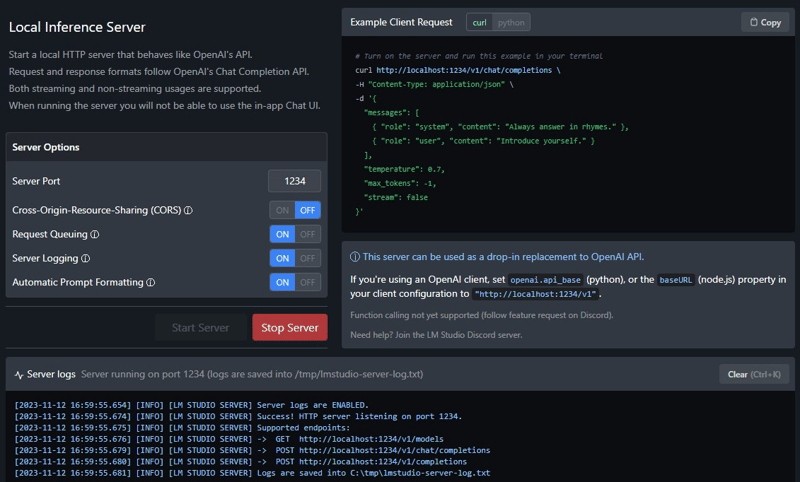This screenshot has height=482, width=800.
Task: Copy the example client request
Action: point(764,22)
